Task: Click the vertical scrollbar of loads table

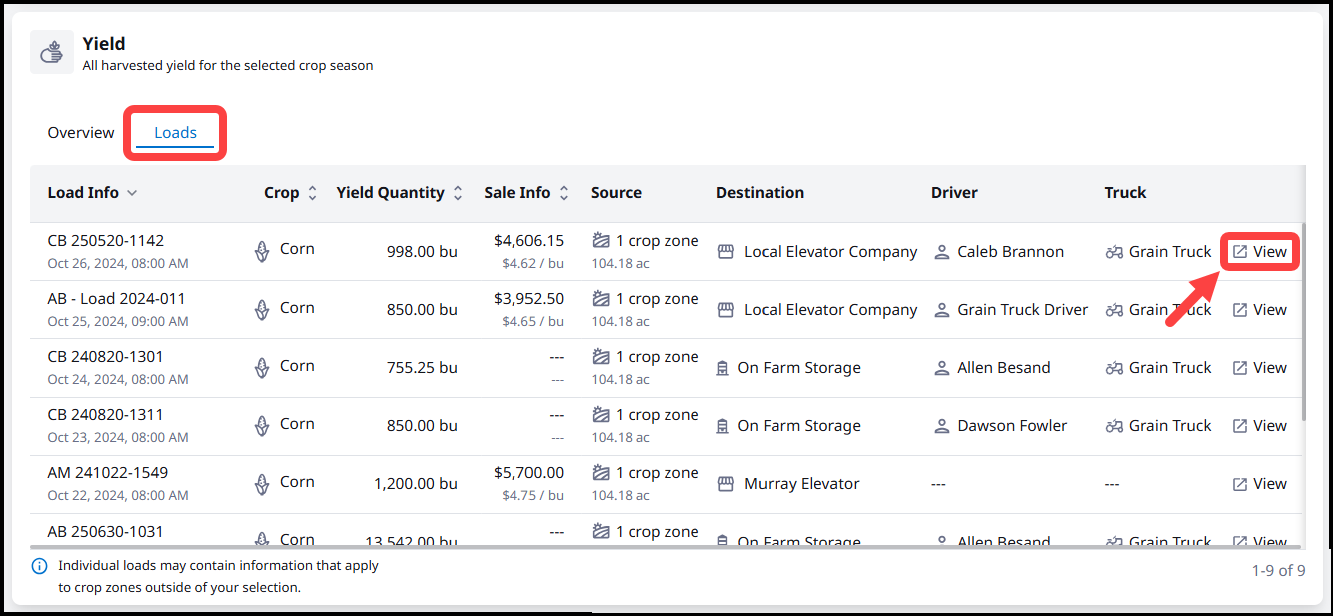Action: pyautogui.click(x=1302, y=320)
